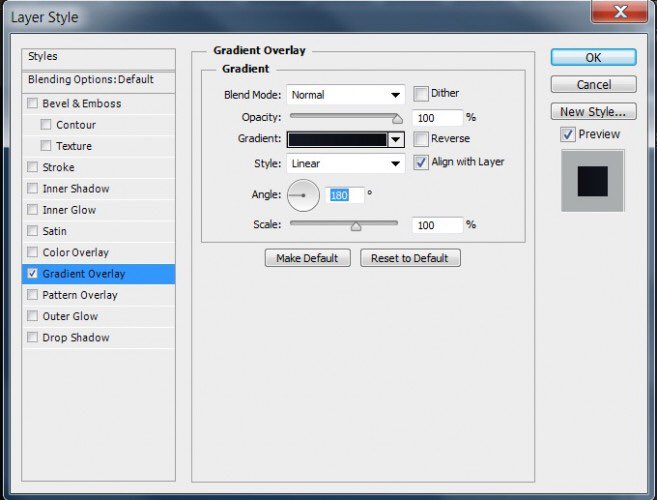Click the Make Default button

[x=308, y=258]
